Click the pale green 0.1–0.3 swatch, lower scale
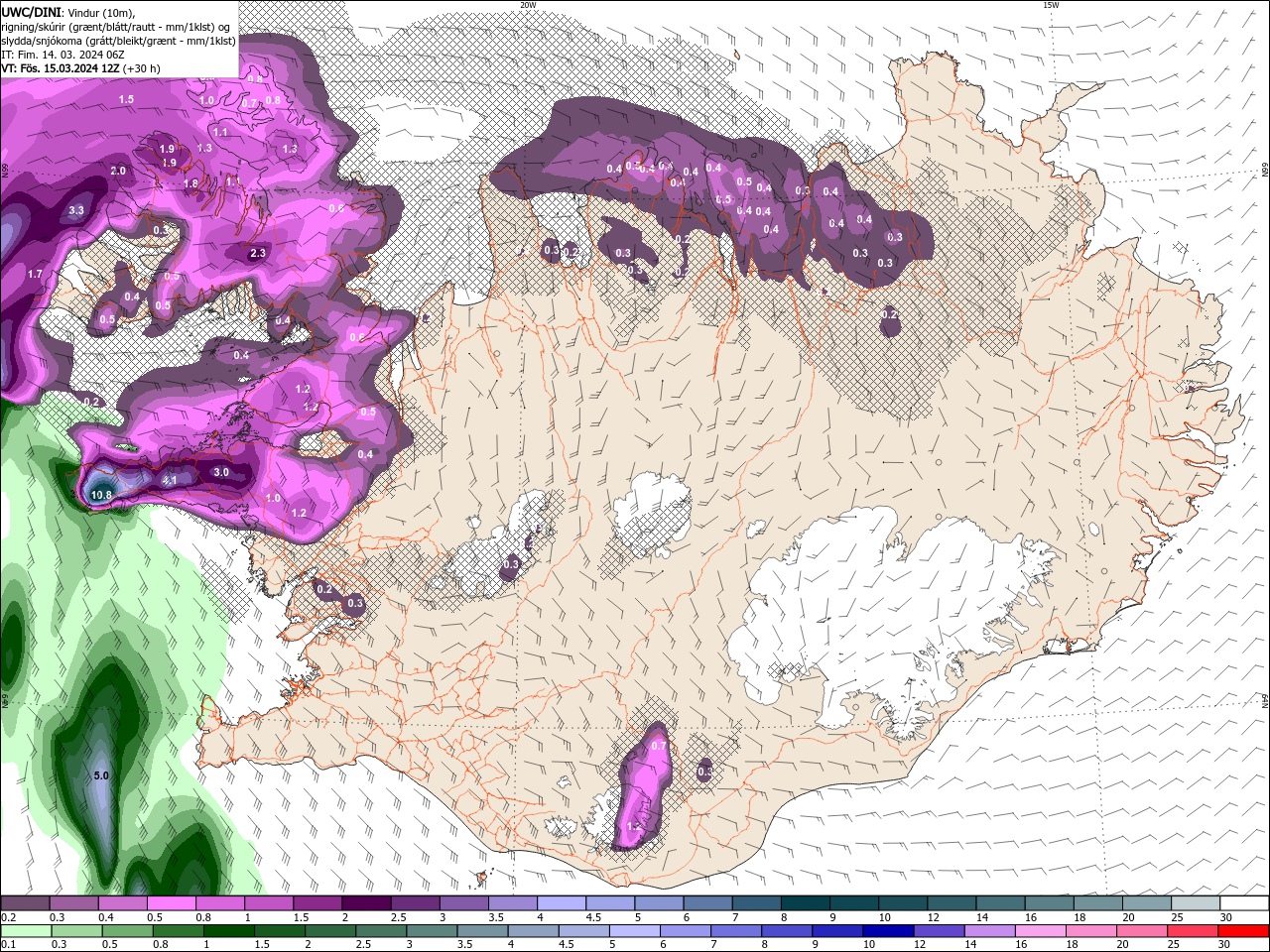Image resolution: width=1270 pixels, height=952 pixels. point(25,932)
